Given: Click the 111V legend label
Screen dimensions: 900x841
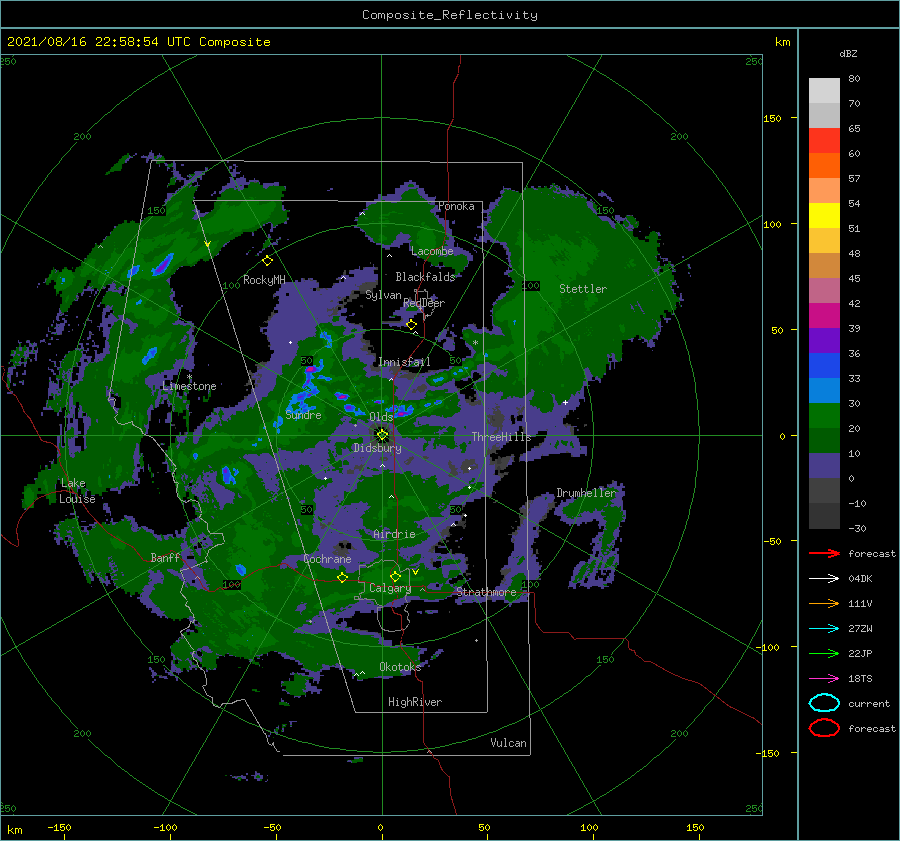Looking at the screenshot, I should [860, 603].
